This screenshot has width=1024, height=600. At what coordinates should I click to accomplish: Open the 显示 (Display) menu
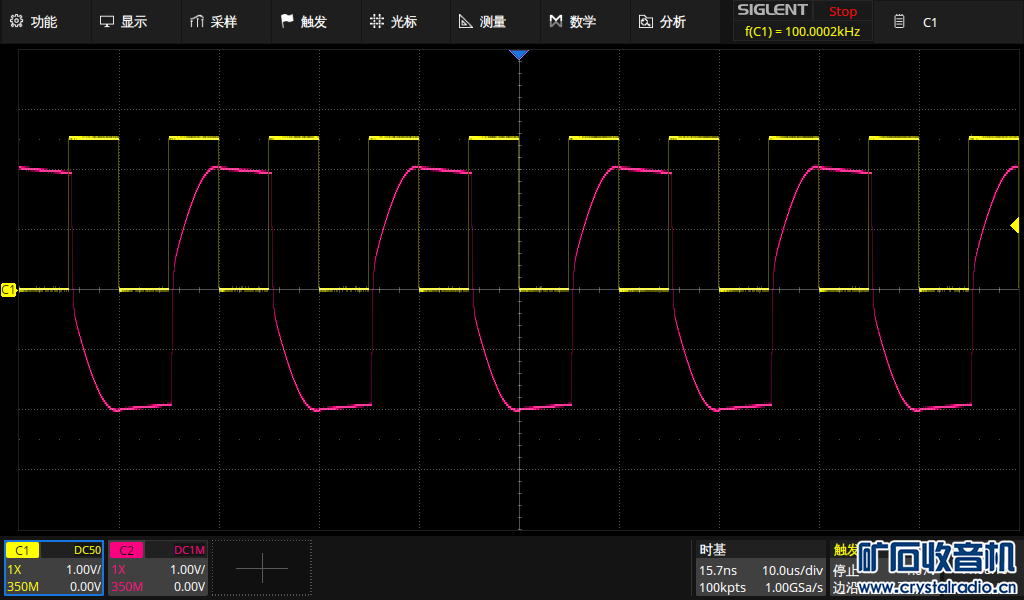click(123, 22)
